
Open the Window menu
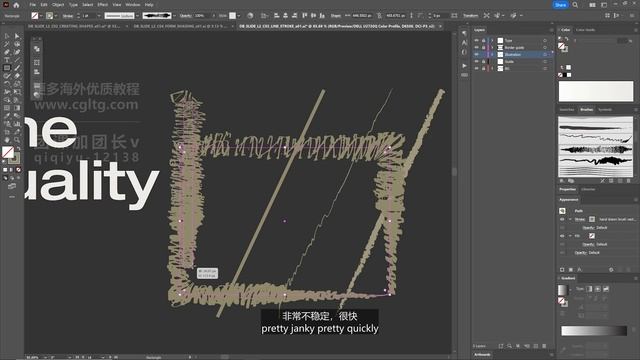[133, 5]
